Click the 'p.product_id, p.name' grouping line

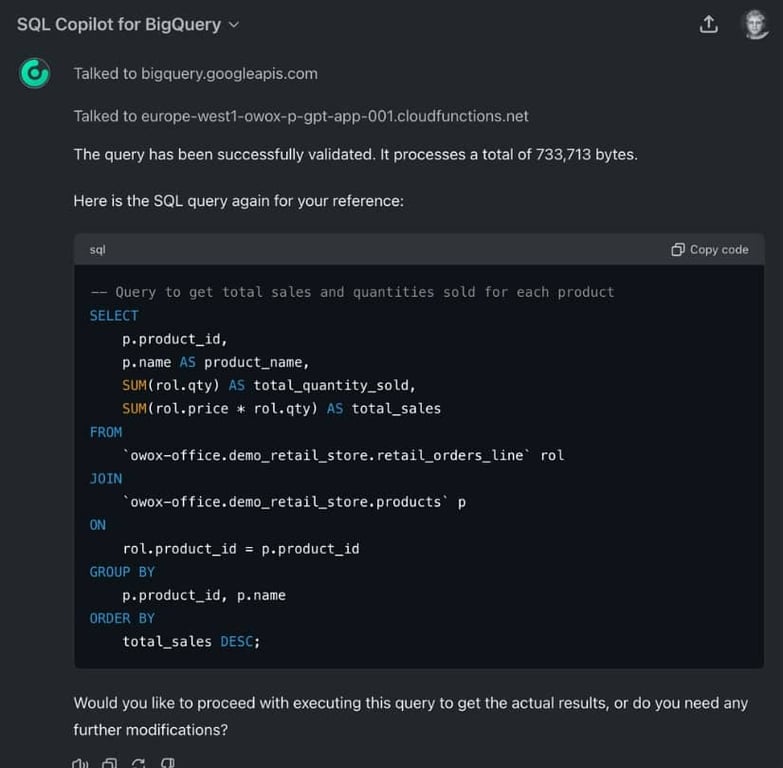[204, 595]
